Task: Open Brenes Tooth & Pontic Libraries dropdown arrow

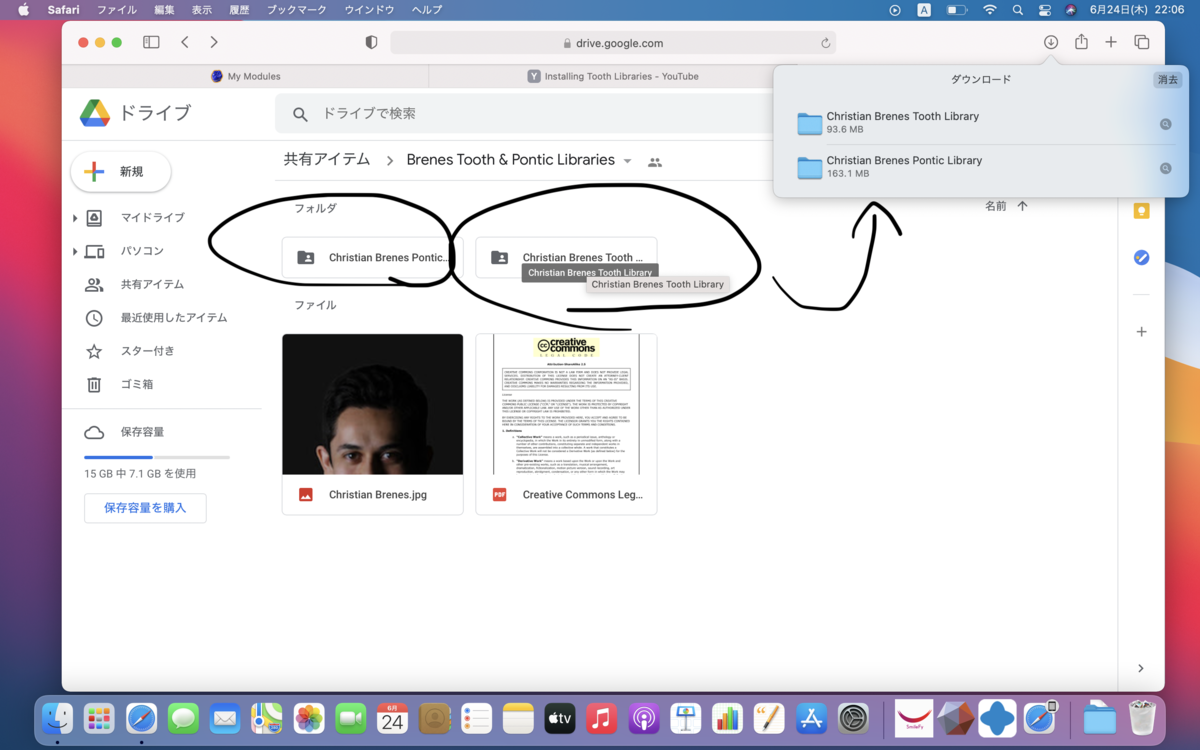Action: (x=627, y=161)
